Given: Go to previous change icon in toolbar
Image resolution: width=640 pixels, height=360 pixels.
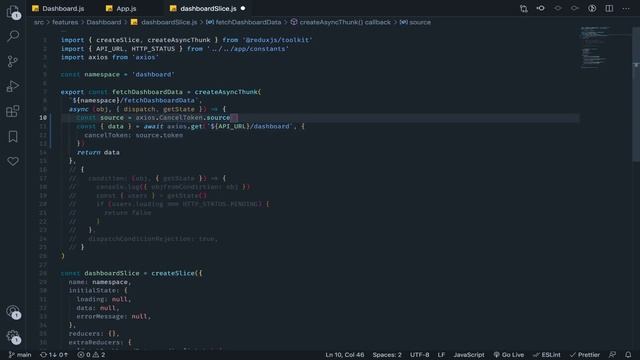Looking at the screenshot, I should (558, 8).
